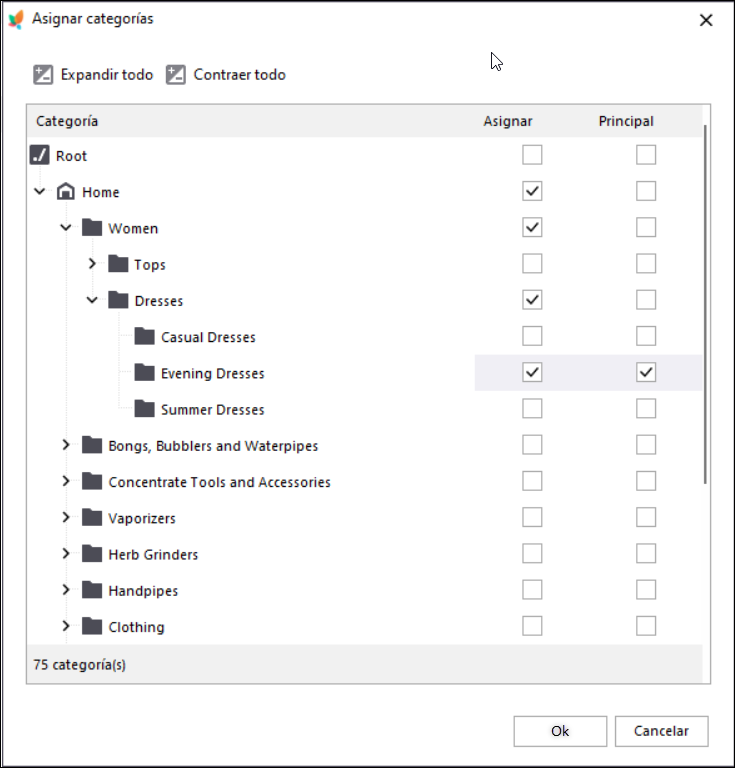The width and height of the screenshot is (735, 768).
Task: Collapse the Dresses category
Action: click(92, 300)
